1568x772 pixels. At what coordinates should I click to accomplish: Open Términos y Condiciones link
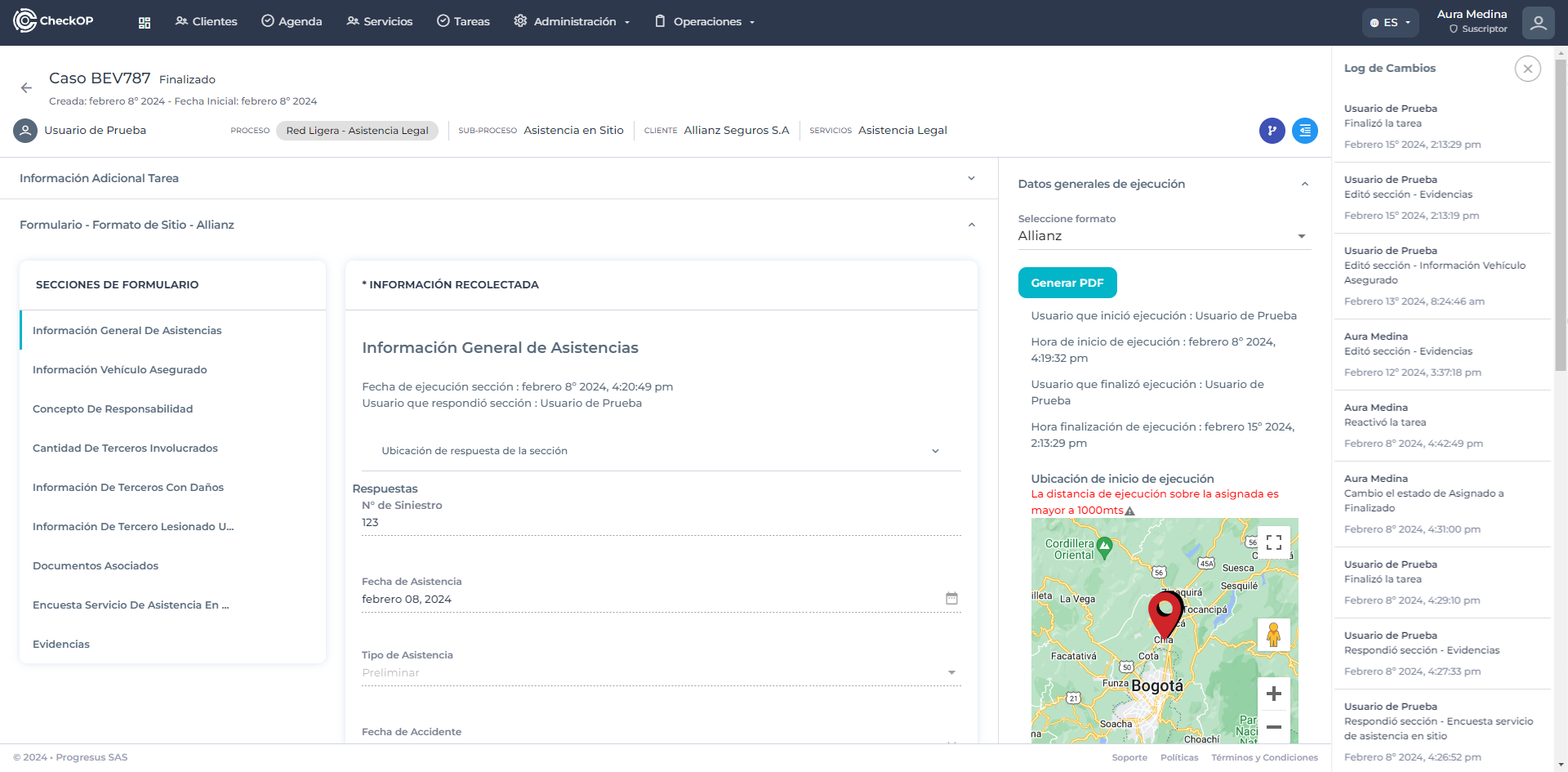1264,757
